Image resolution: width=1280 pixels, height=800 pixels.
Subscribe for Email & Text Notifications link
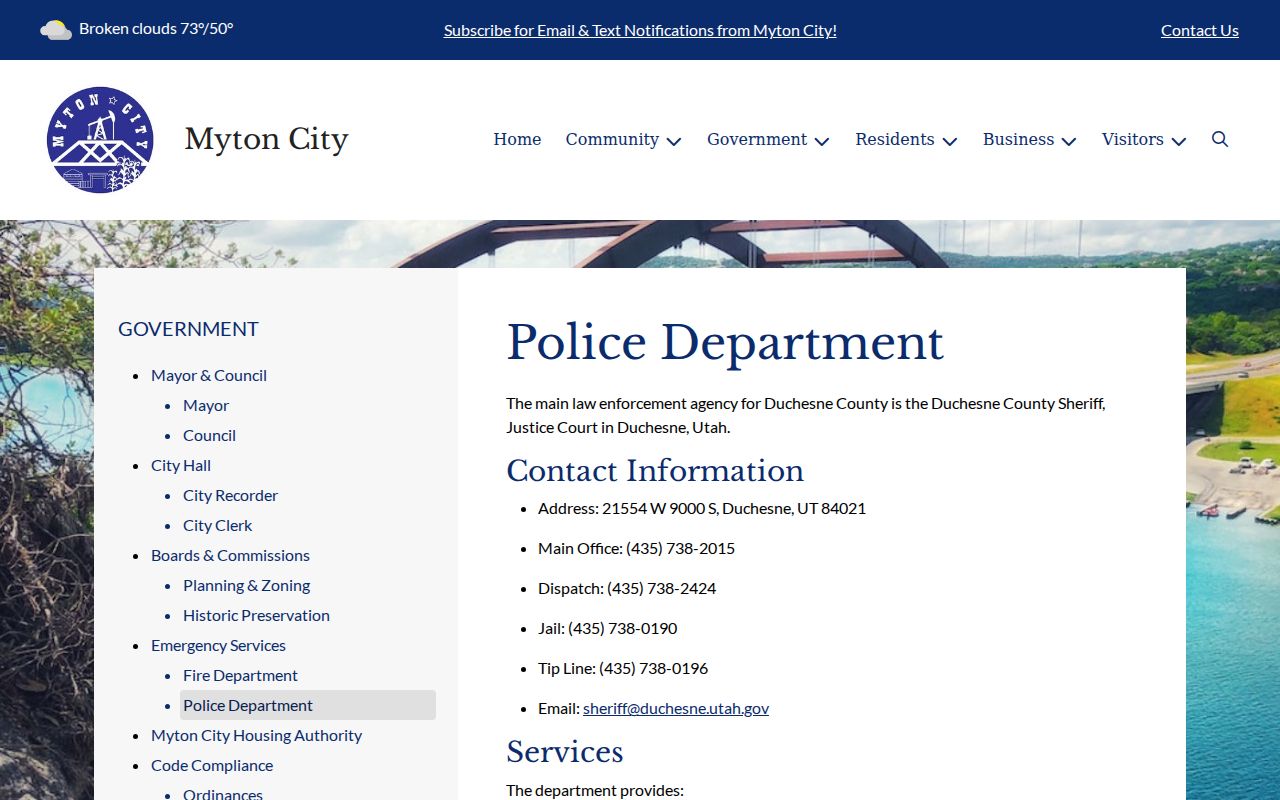coord(640,30)
